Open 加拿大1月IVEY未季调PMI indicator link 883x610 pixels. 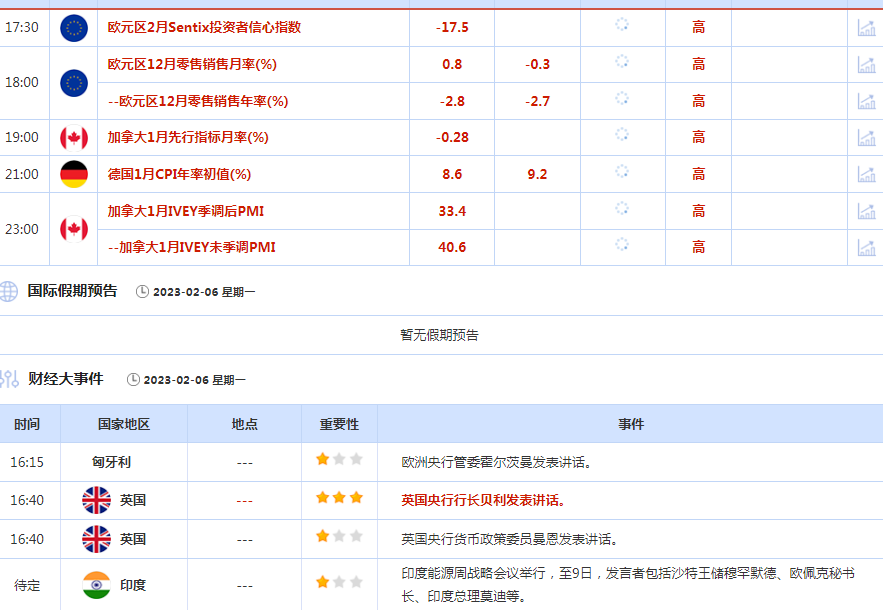tap(191, 247)
